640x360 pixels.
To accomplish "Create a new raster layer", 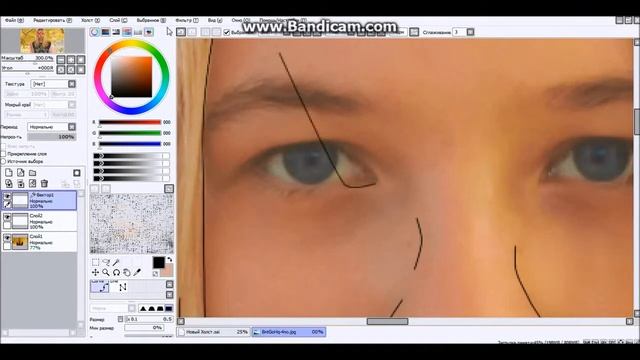I will click(9, 173).
